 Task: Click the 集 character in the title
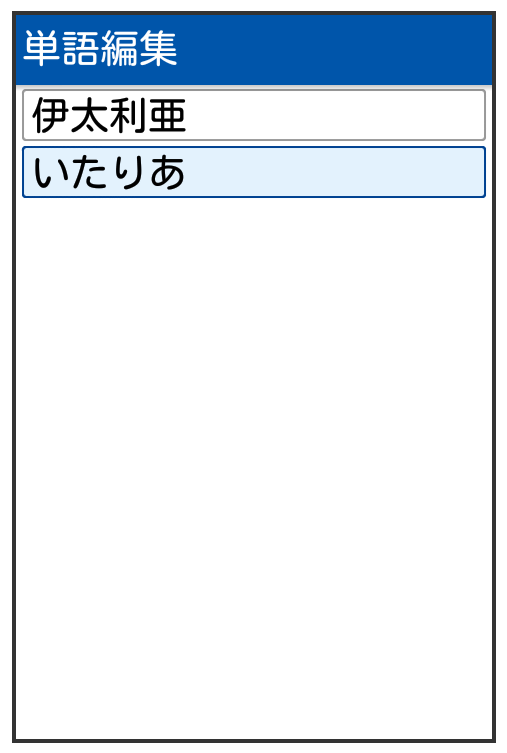click(159, 49)
